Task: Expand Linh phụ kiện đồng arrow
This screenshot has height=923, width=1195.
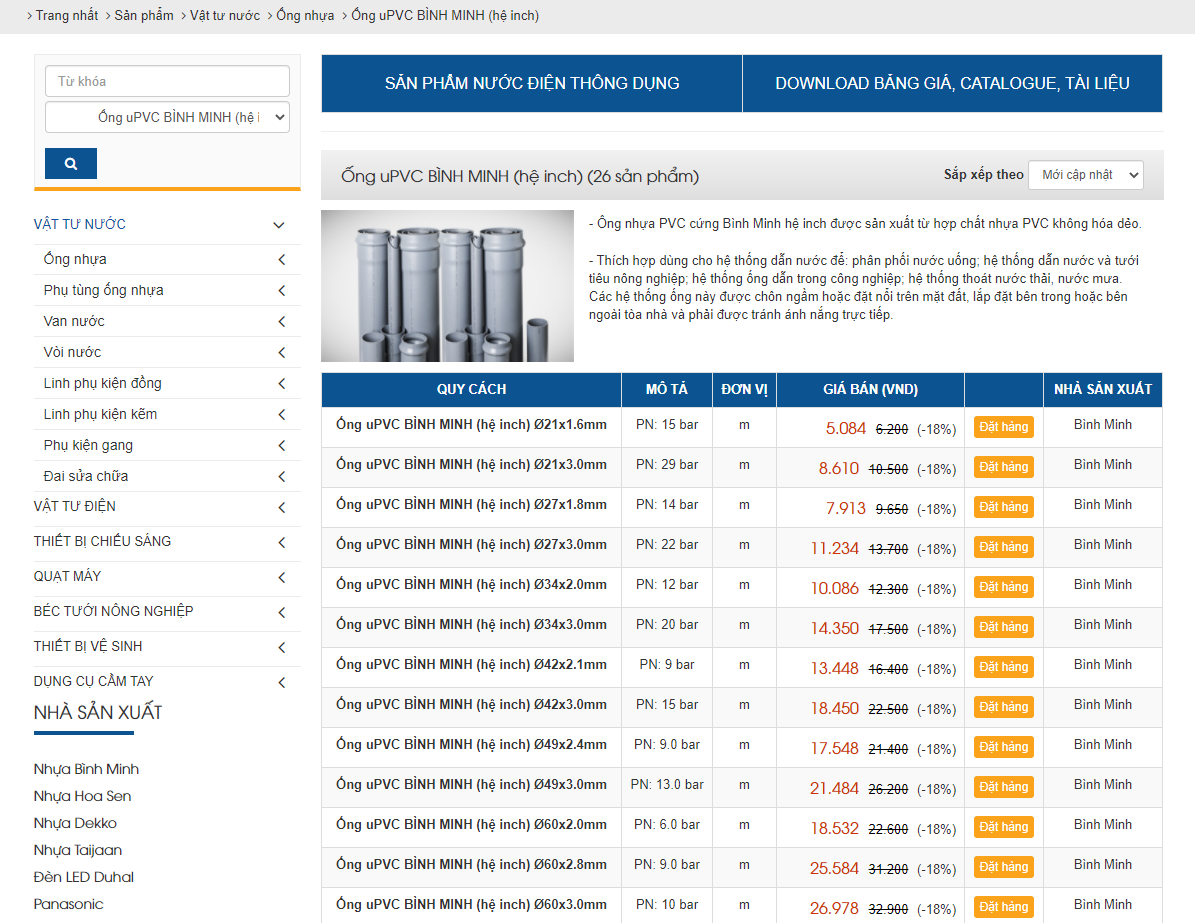Action: click(x=282, y=383)
